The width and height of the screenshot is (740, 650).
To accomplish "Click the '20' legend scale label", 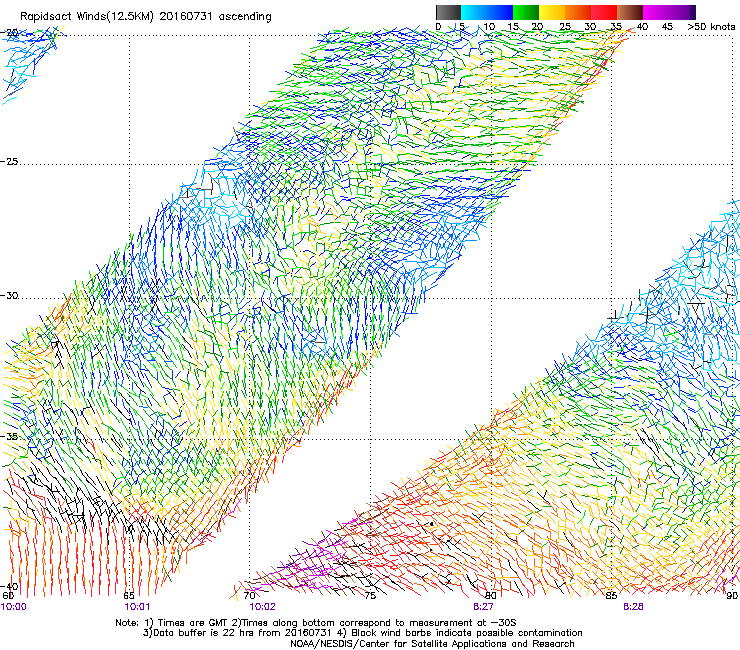I will pyautogui.click(x=537, y=27).
